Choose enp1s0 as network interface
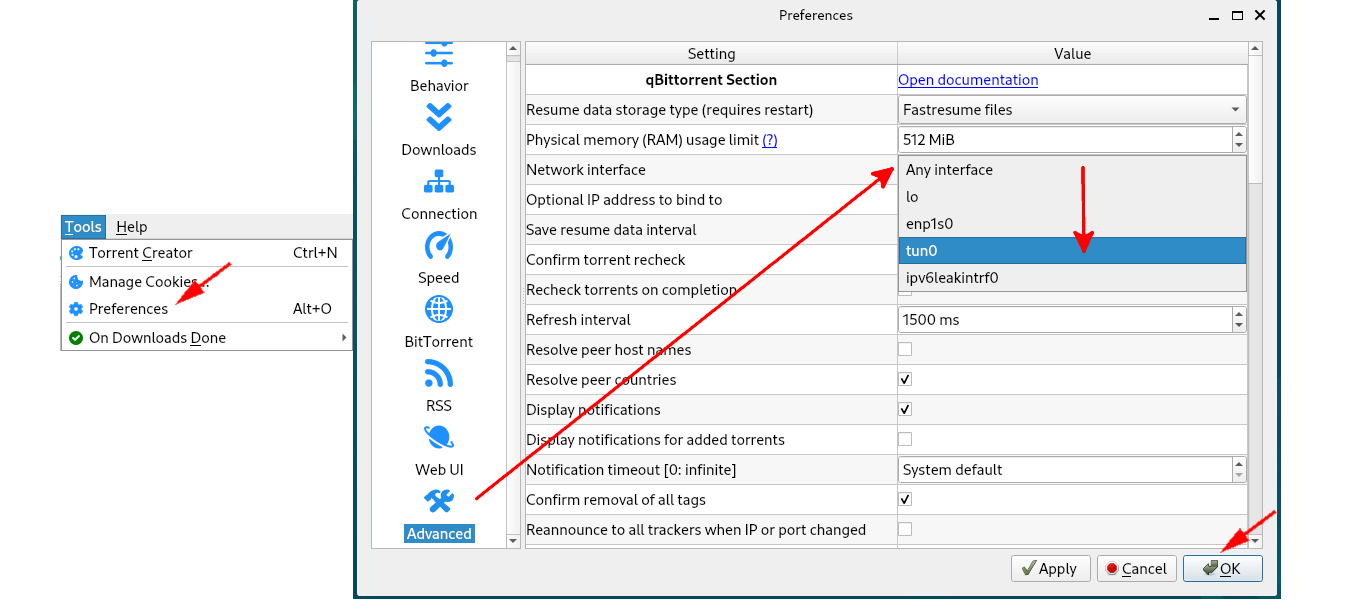This screenshot has height=602, width=1359. coord(1072,224)
